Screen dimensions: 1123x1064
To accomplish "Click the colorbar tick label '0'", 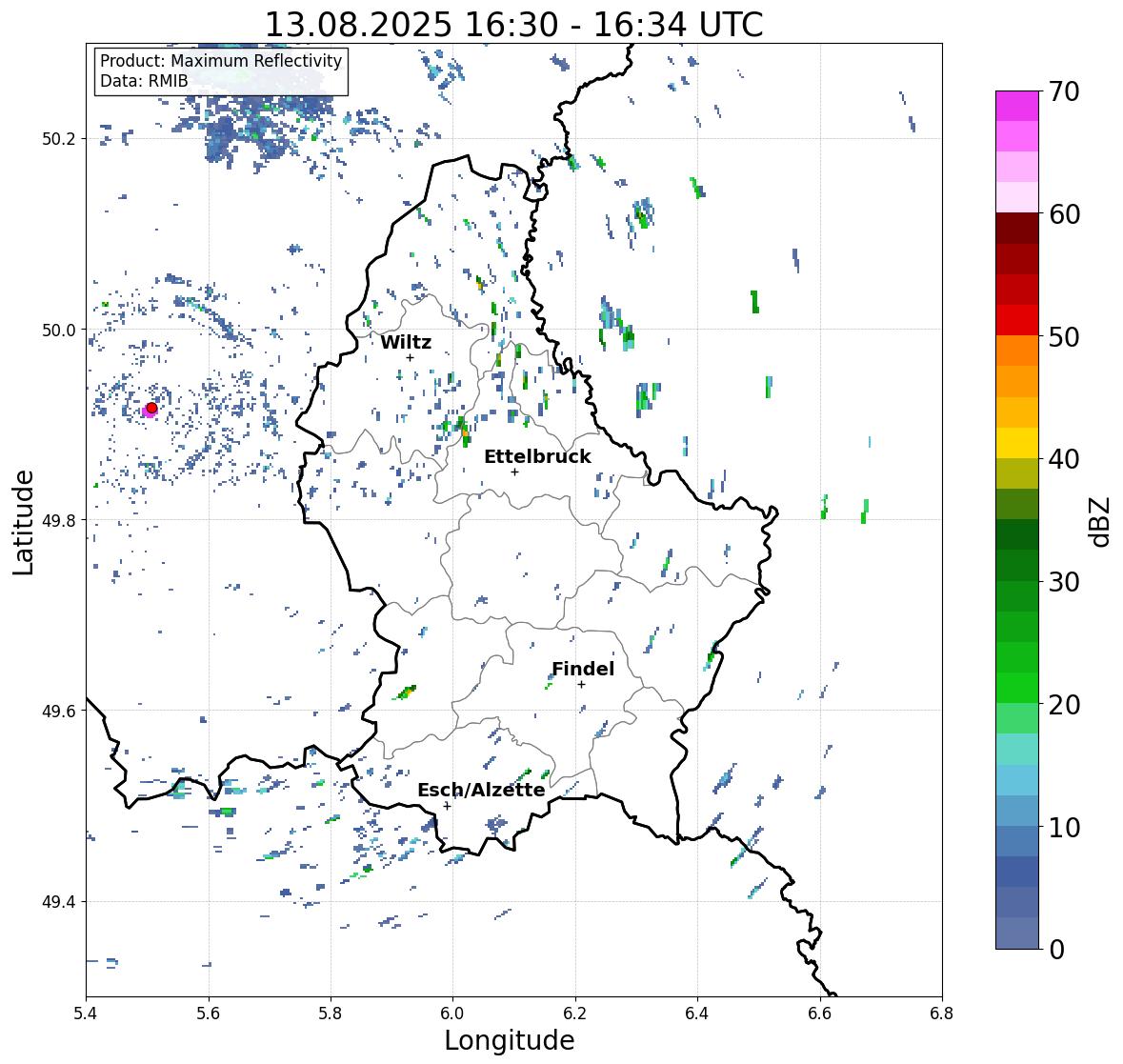I will coord(1056,950).
